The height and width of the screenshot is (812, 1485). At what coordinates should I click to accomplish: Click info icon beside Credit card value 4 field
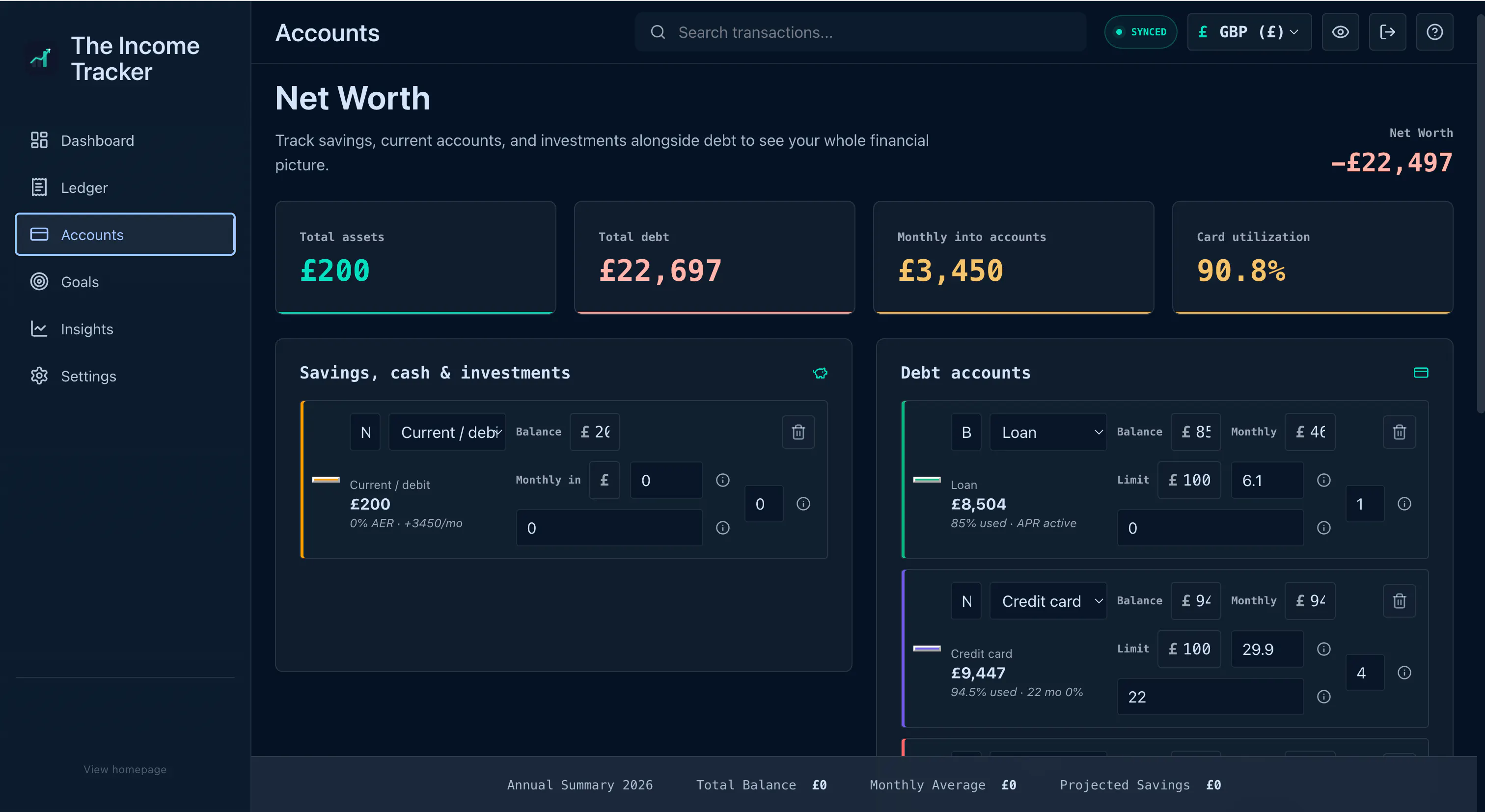(x=1404, y=673)
